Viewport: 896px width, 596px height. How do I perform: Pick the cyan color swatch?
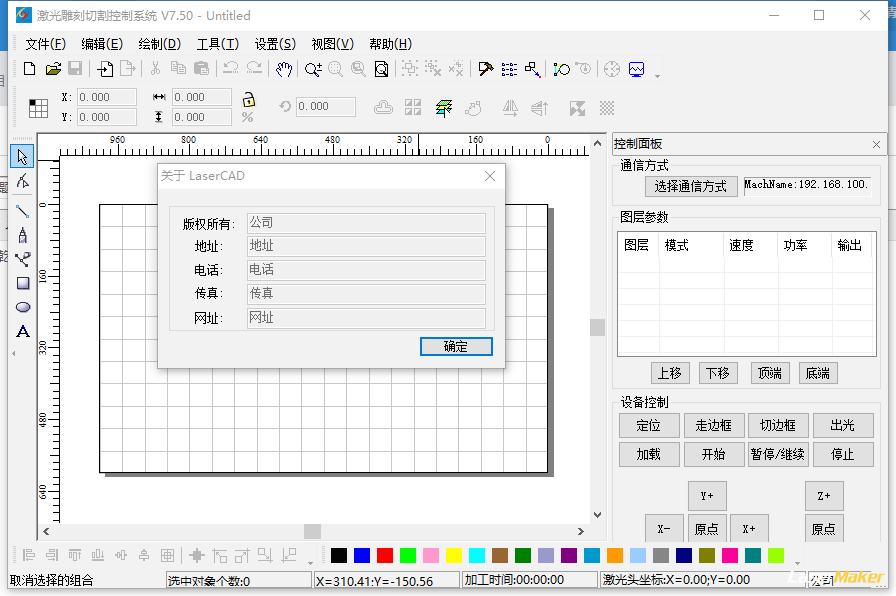477,555
